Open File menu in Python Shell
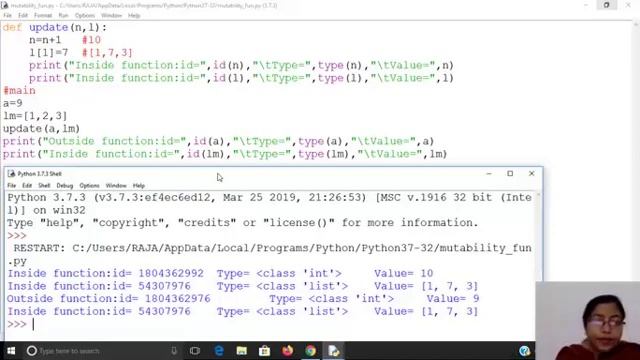Image resolution: width=640 pixels, height=360 pixels. [x=12, y=186]
